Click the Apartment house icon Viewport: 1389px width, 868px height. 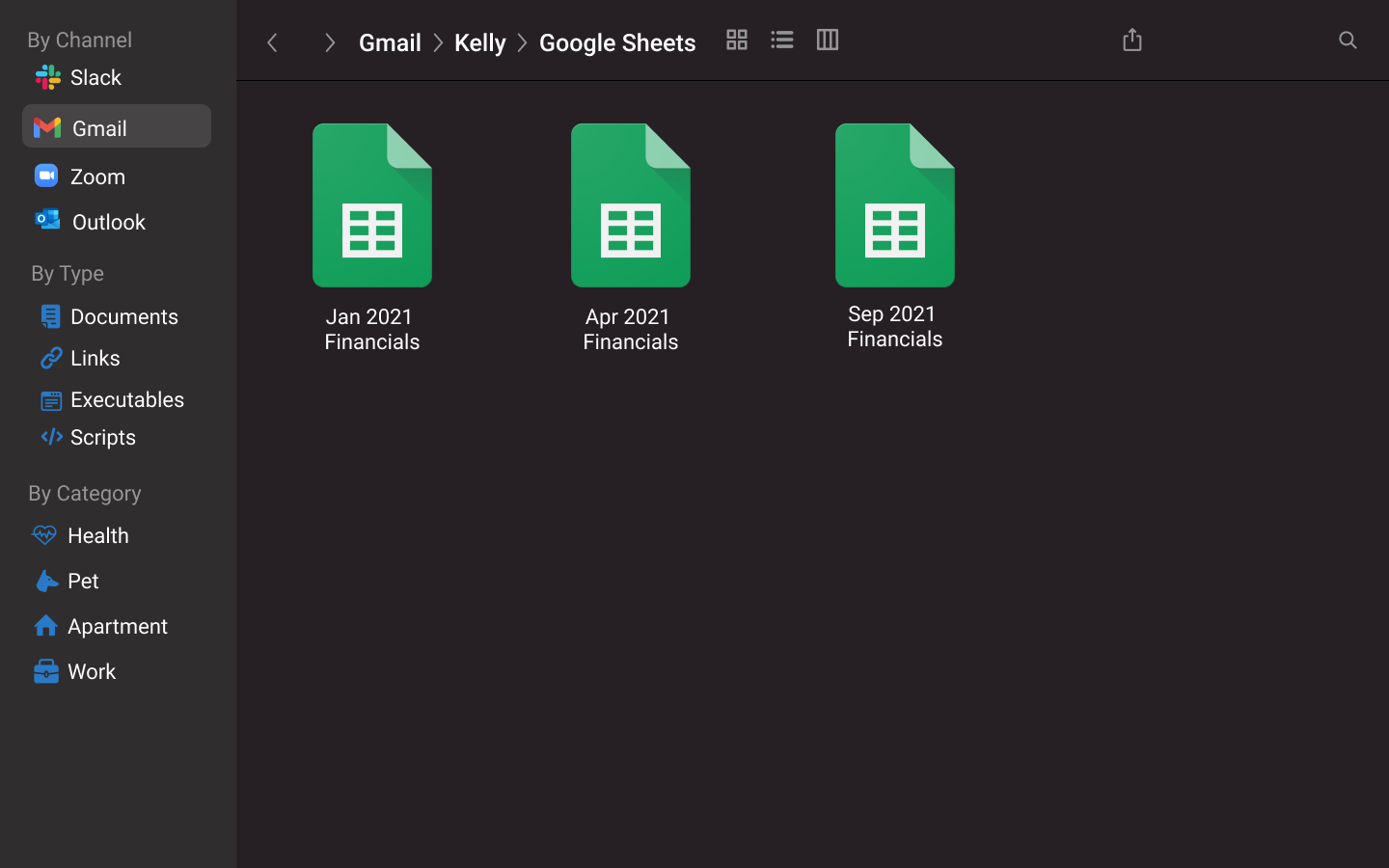[45, 626]
